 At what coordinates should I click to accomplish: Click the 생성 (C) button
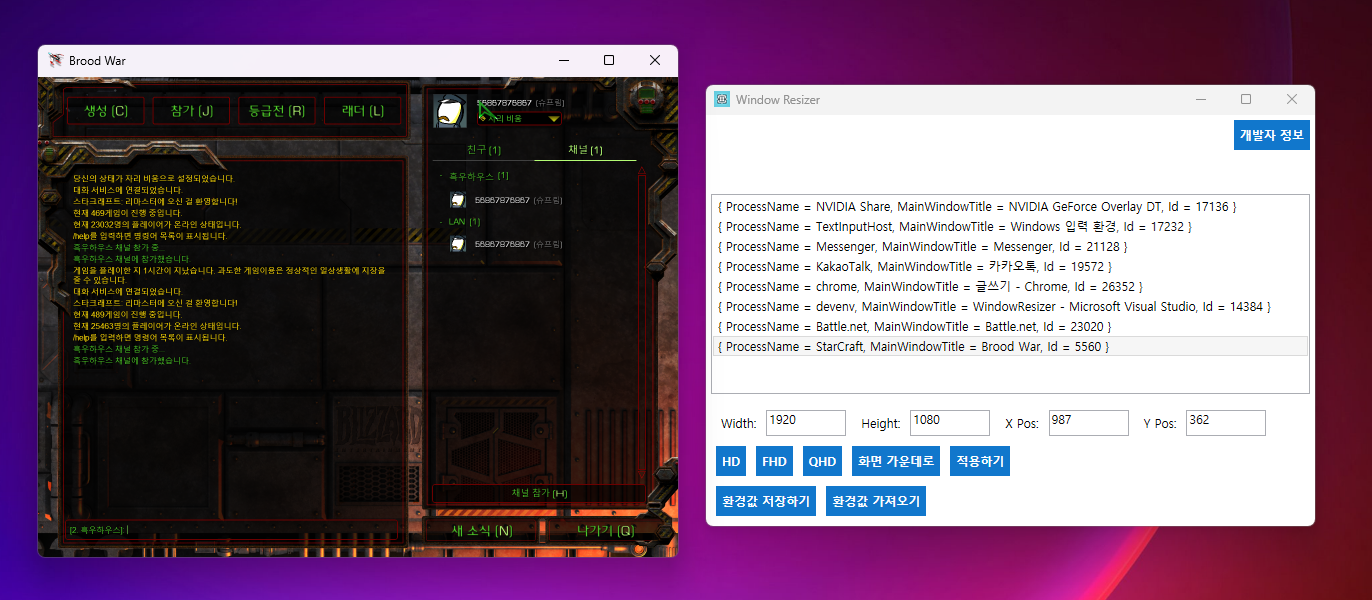tap(106, 111)
